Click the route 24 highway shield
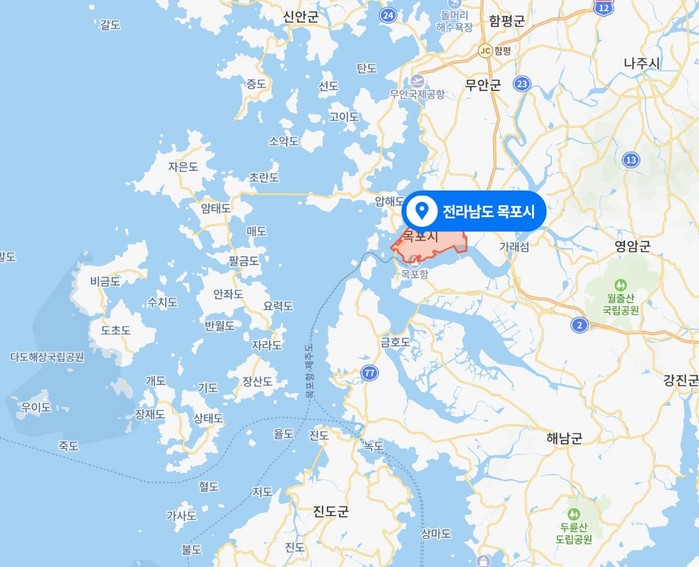Viewport: 699px width, 567px height. [x=388, y=16]
